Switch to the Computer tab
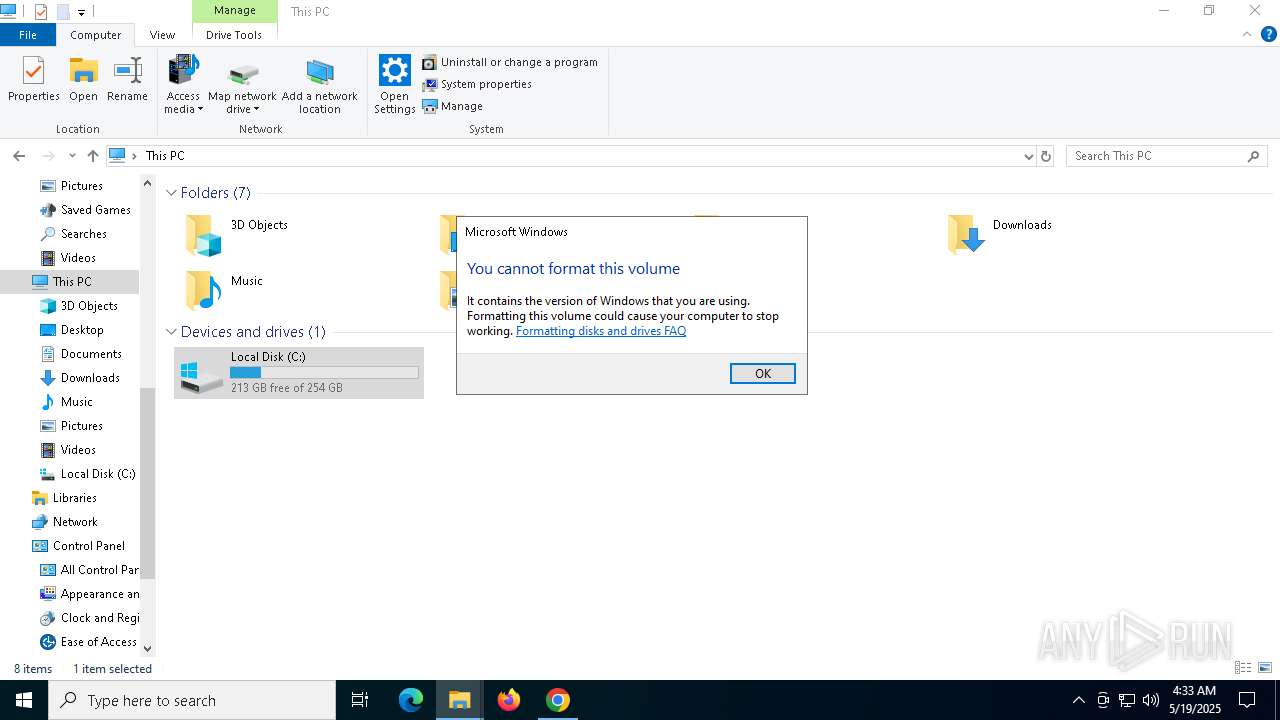The height and width of the screenshot is (720, 1280). pyautogui.click(x=96, y=35)
